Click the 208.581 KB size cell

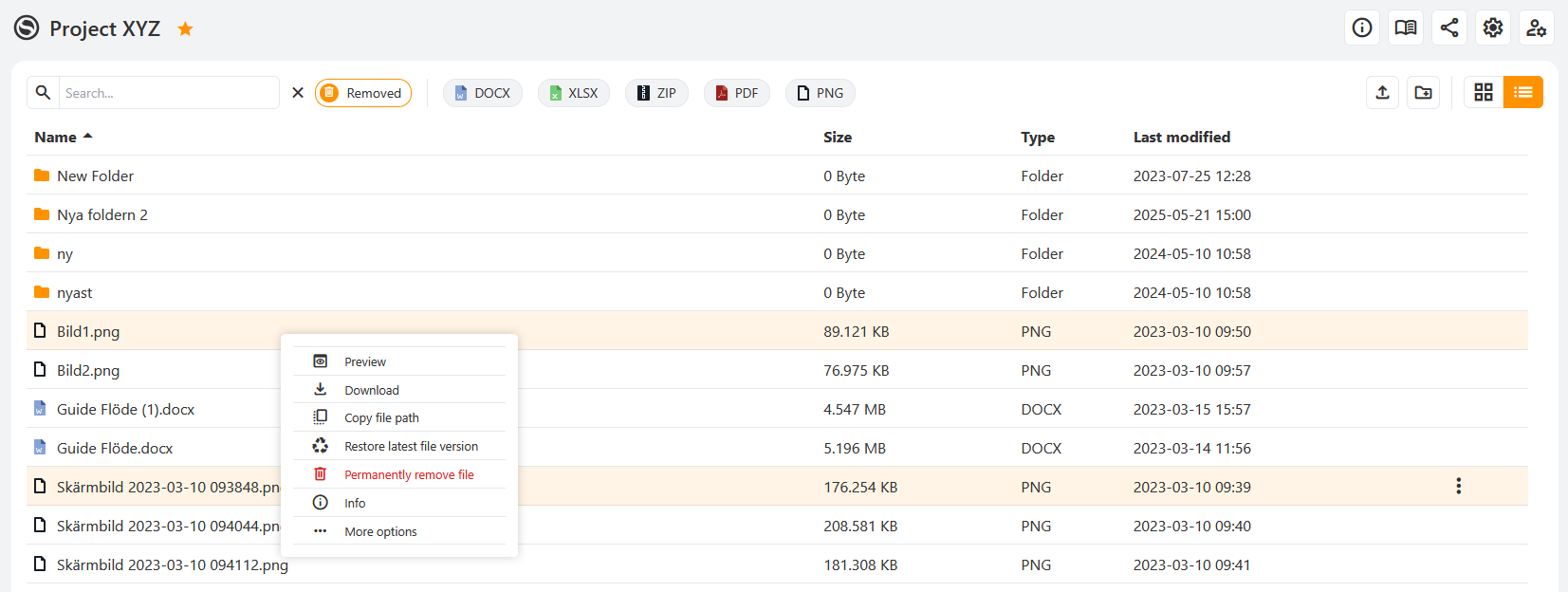tap(860, 526)
